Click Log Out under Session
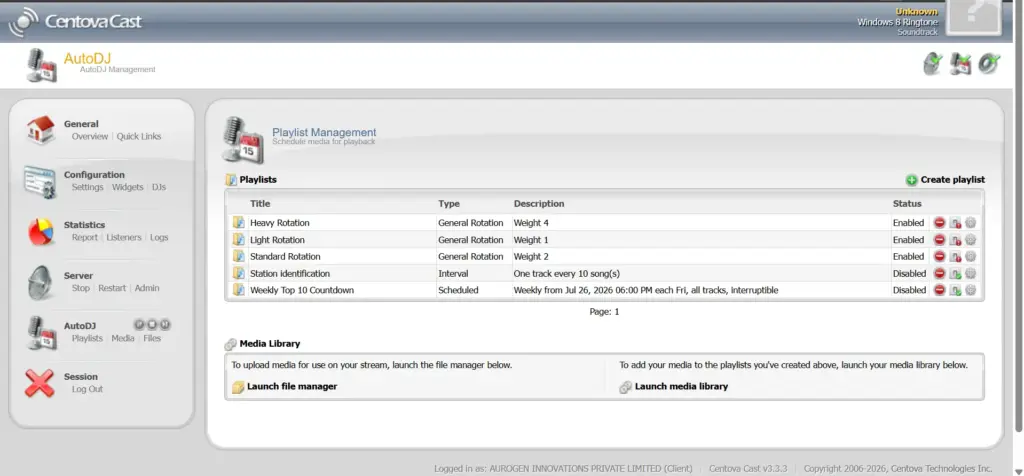 pyautogui.click(x=88, y=389)
